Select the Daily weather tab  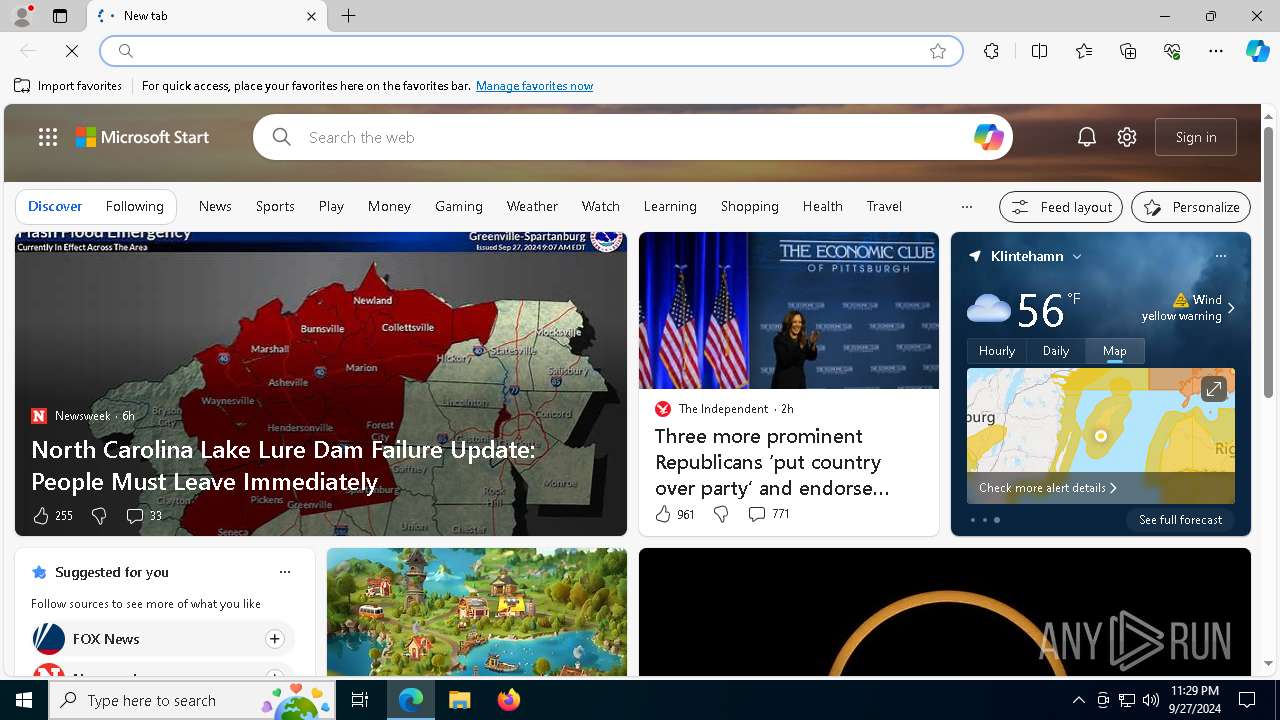click(x=1056, y=351)
